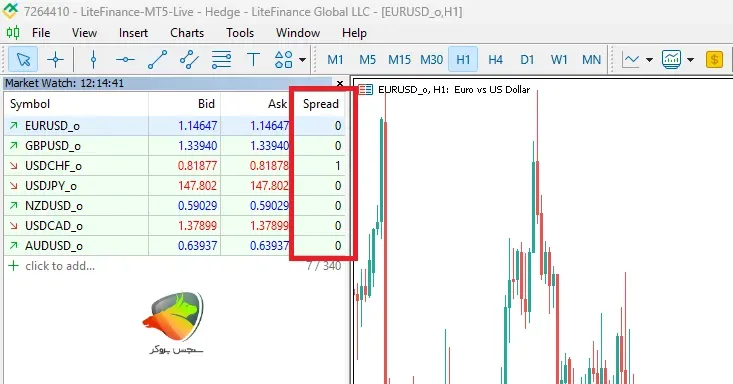Screen dimensions: 733x384
Task: Open the View menu
Action: tap(84, 33)
